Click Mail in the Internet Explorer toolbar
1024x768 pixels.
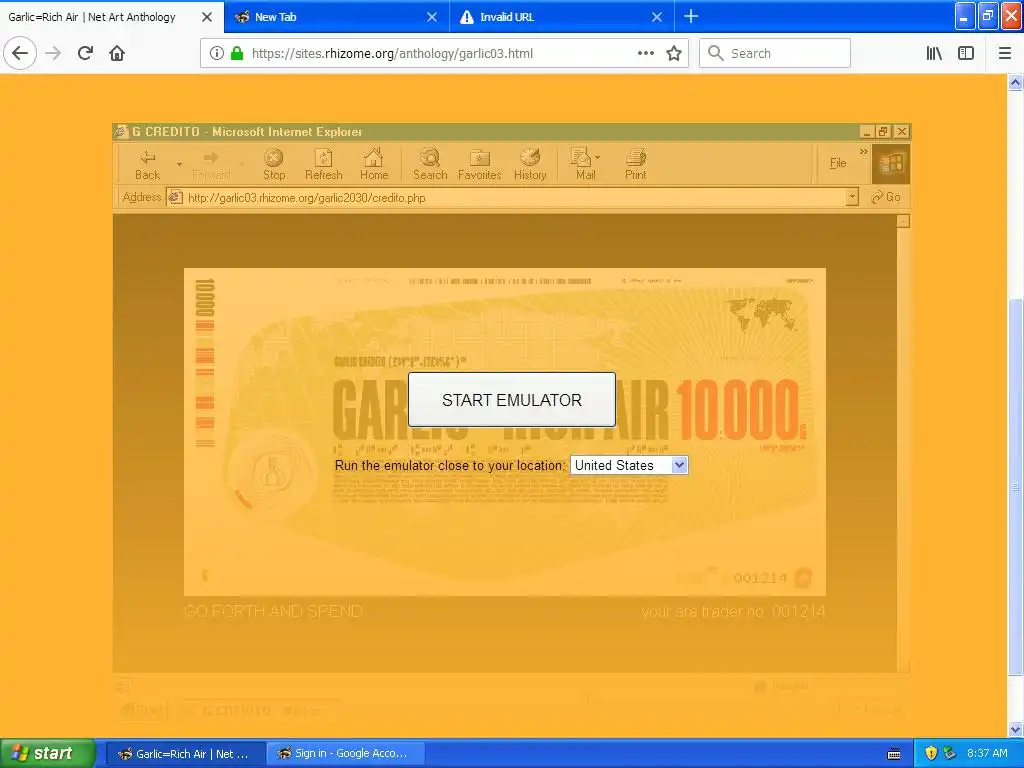point(583,165)
